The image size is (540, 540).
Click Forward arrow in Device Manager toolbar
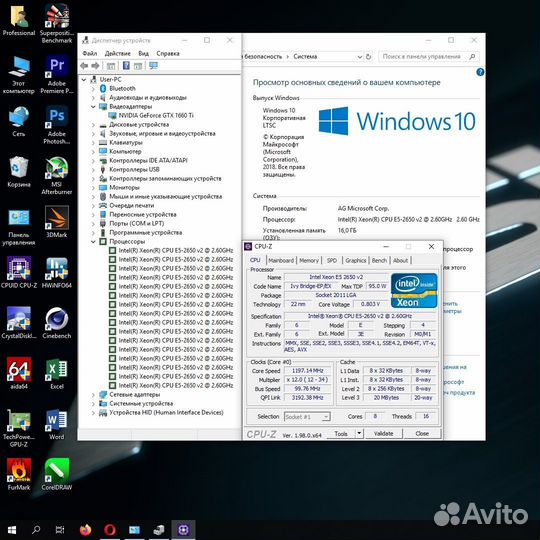[95, 66]
